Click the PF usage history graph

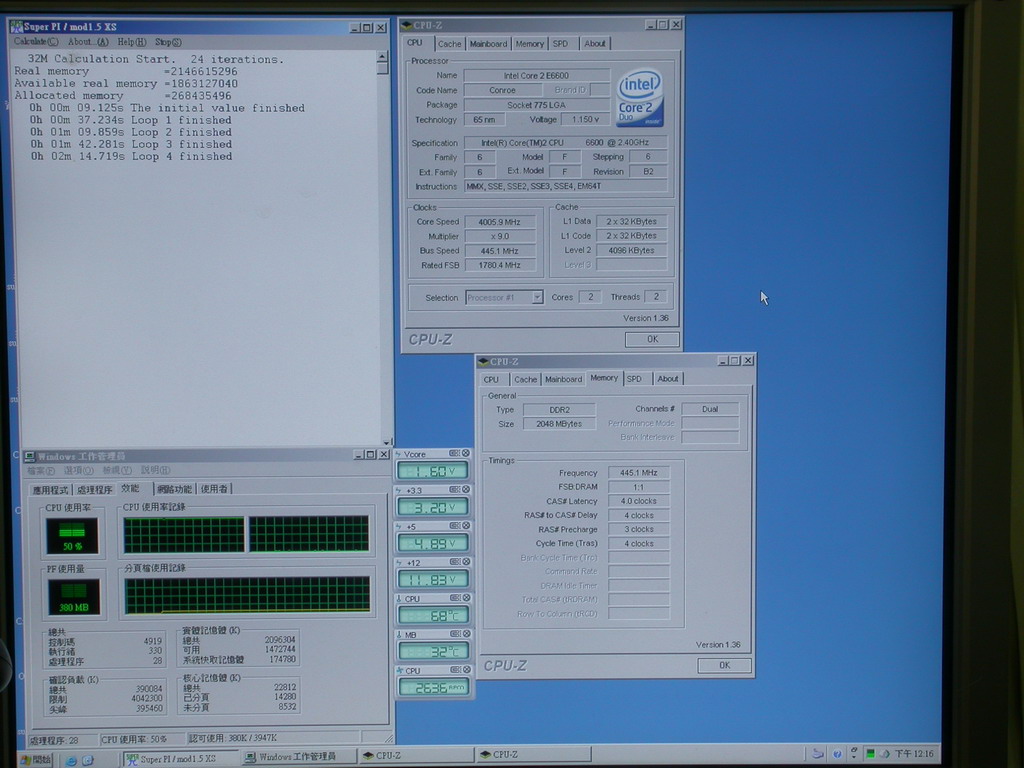point(246,595)
